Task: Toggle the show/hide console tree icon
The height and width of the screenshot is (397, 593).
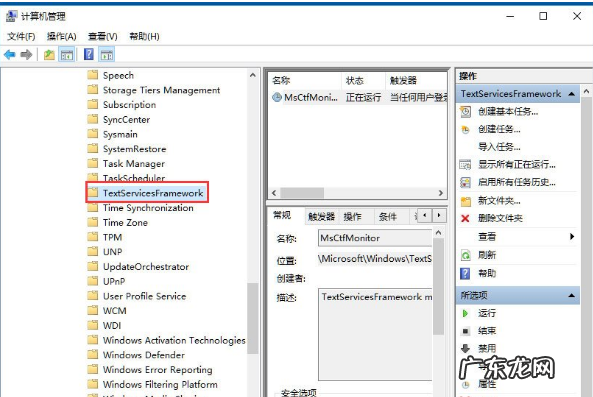Action: (x=67, y=55)
